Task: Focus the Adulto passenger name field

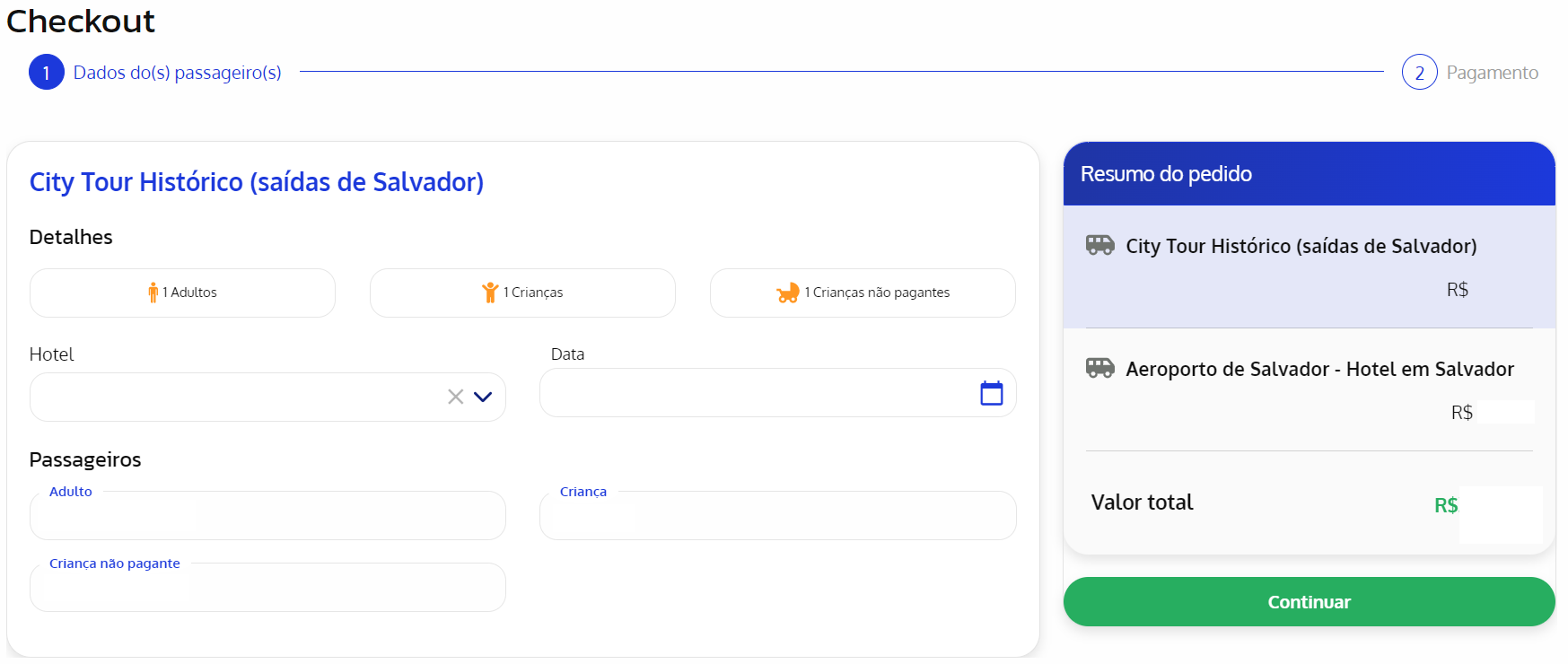Action: 267,517
